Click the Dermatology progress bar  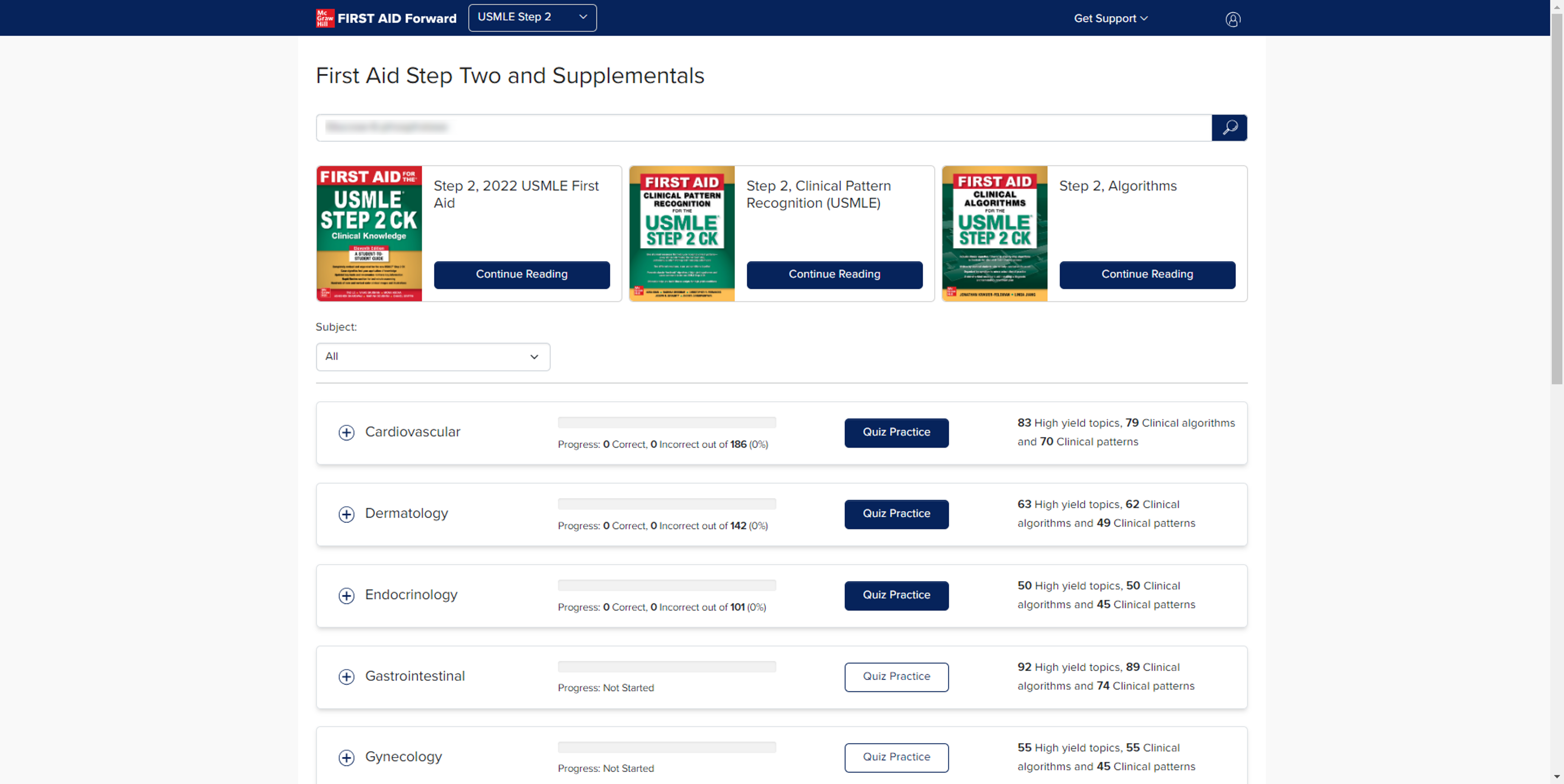[x=666, y=504]
